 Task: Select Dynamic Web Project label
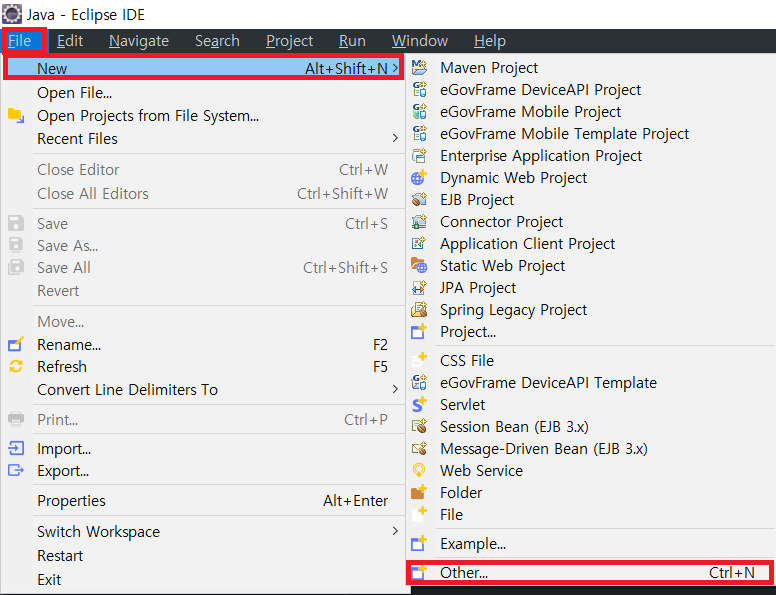click(513, 178)
